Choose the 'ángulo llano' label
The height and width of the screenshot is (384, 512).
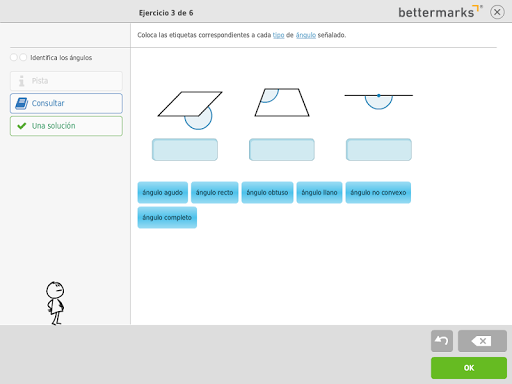pos(319,192)
